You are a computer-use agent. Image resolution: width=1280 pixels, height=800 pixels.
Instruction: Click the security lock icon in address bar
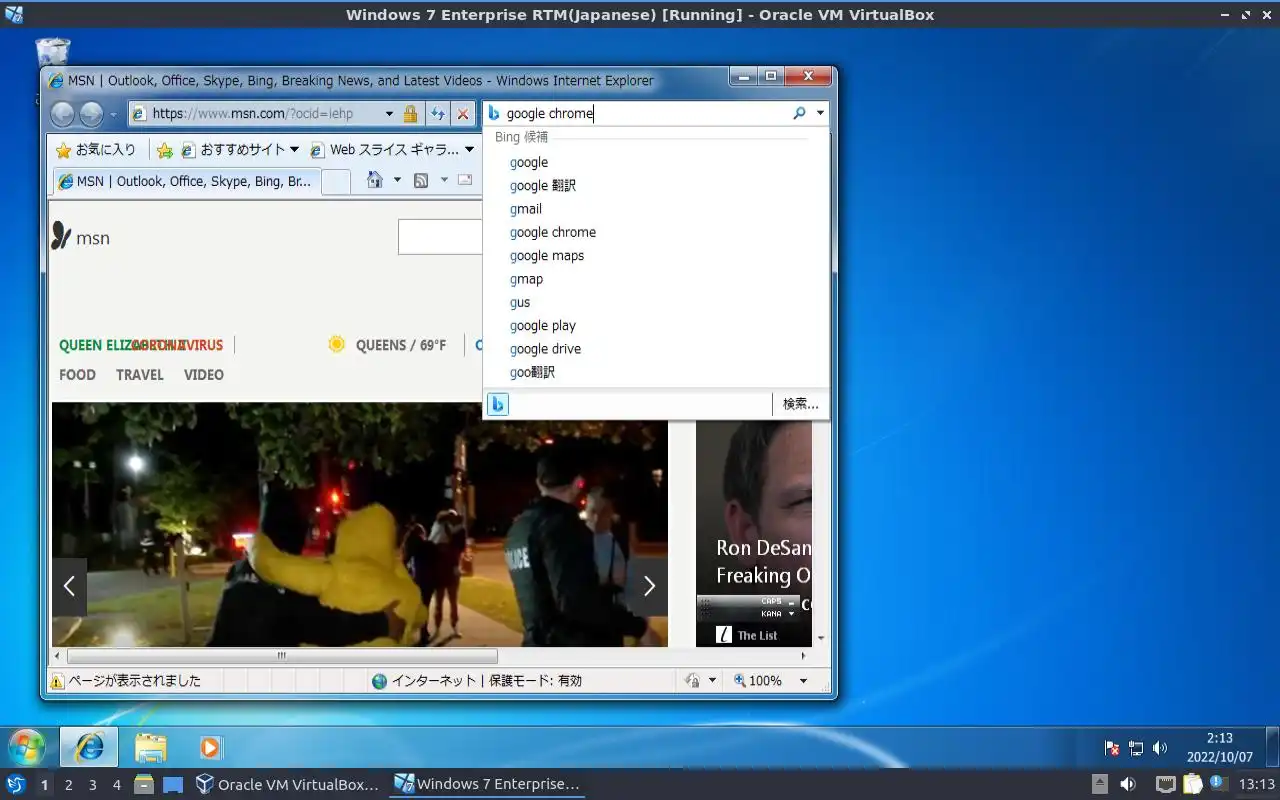(410, 114)
